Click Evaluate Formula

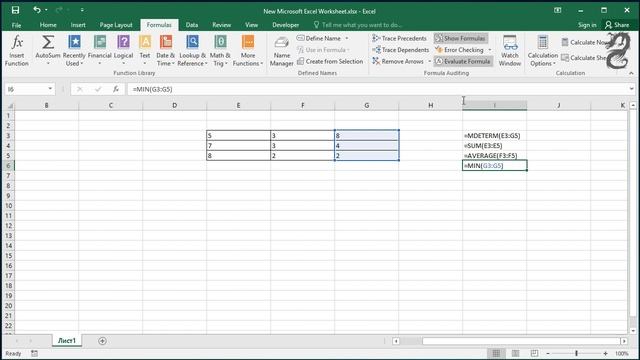(x=462, y=61)
